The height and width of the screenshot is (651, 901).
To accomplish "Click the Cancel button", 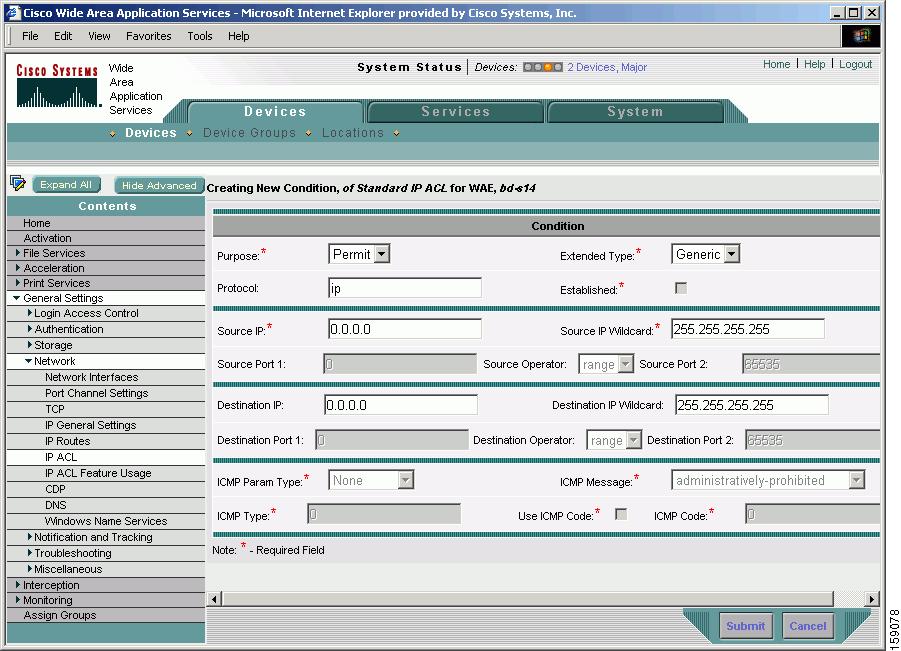I will click(807, 626).
